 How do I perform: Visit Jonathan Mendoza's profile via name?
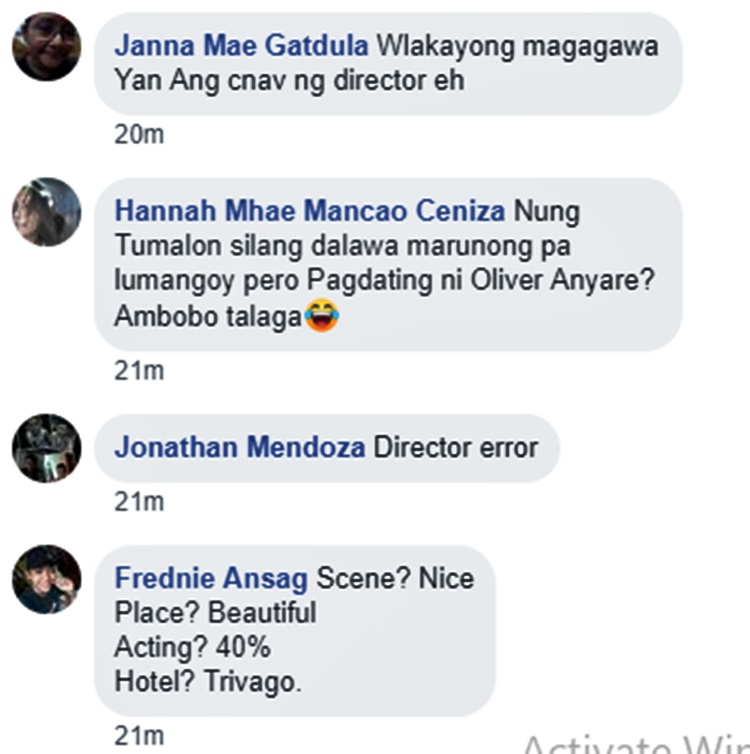240,447
